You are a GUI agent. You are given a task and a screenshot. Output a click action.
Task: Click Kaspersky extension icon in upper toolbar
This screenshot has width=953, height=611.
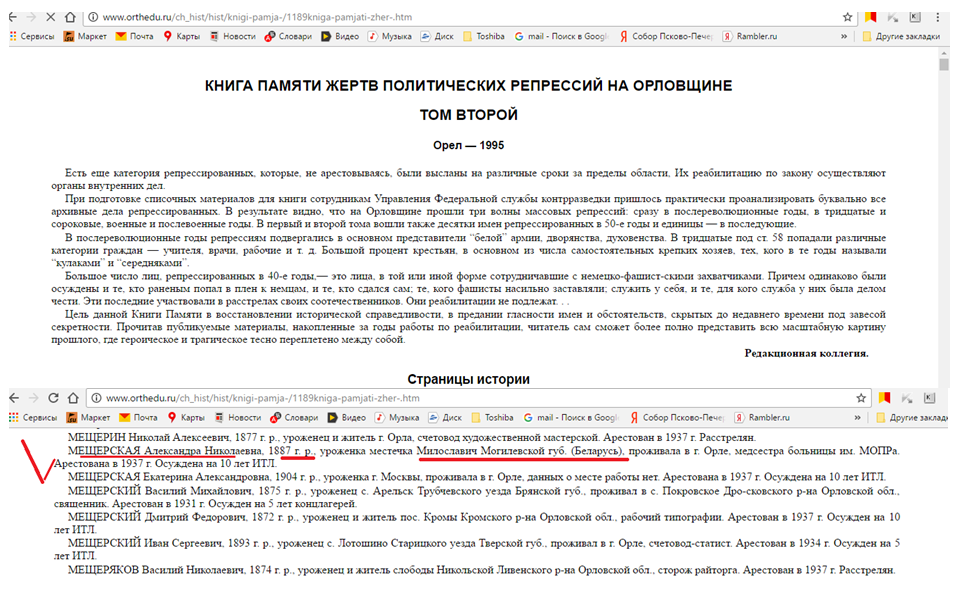(915, 17)
